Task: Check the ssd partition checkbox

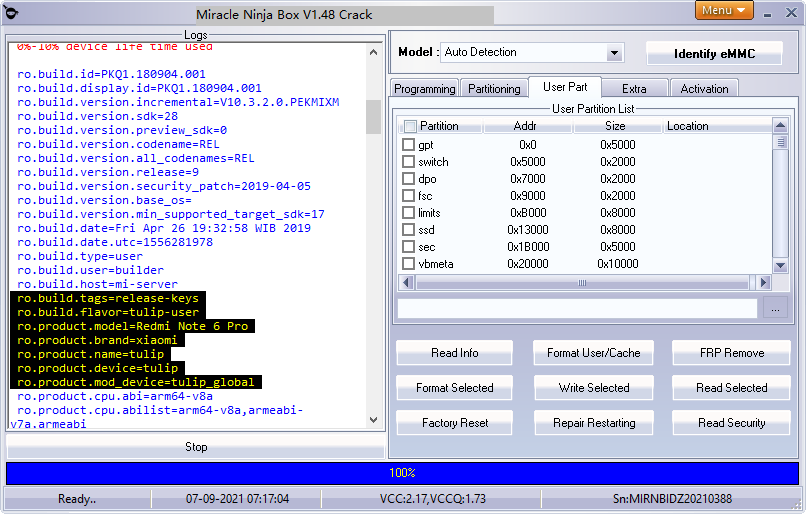Action: [x=408, y=229]
